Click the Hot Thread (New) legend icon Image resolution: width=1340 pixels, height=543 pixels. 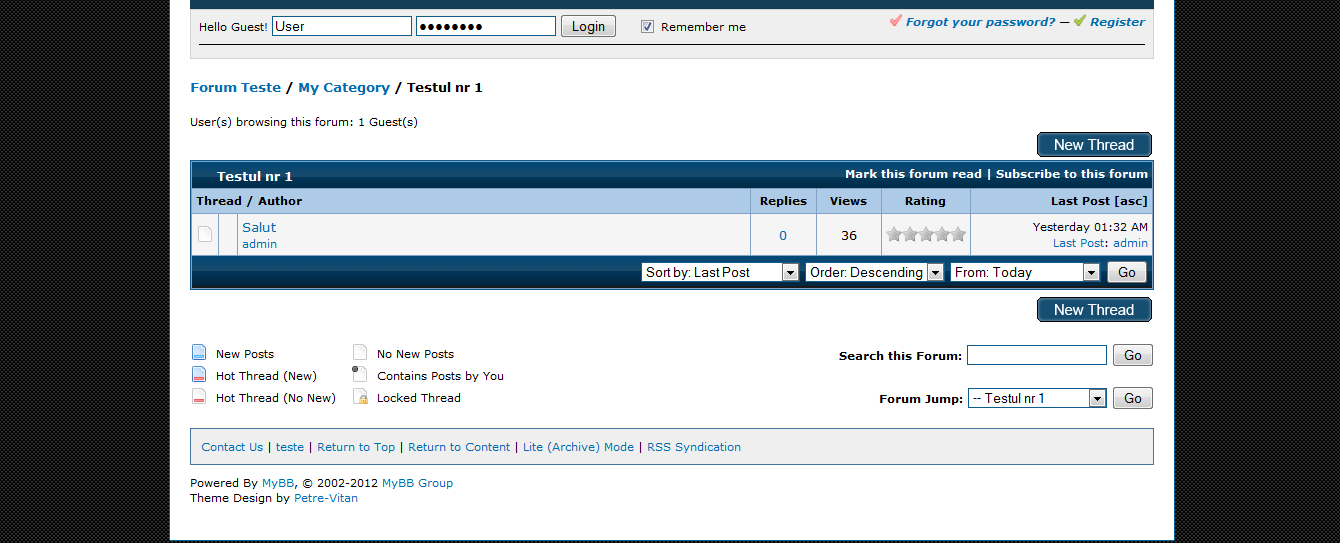pyautogui.click(x=199, y=374)
